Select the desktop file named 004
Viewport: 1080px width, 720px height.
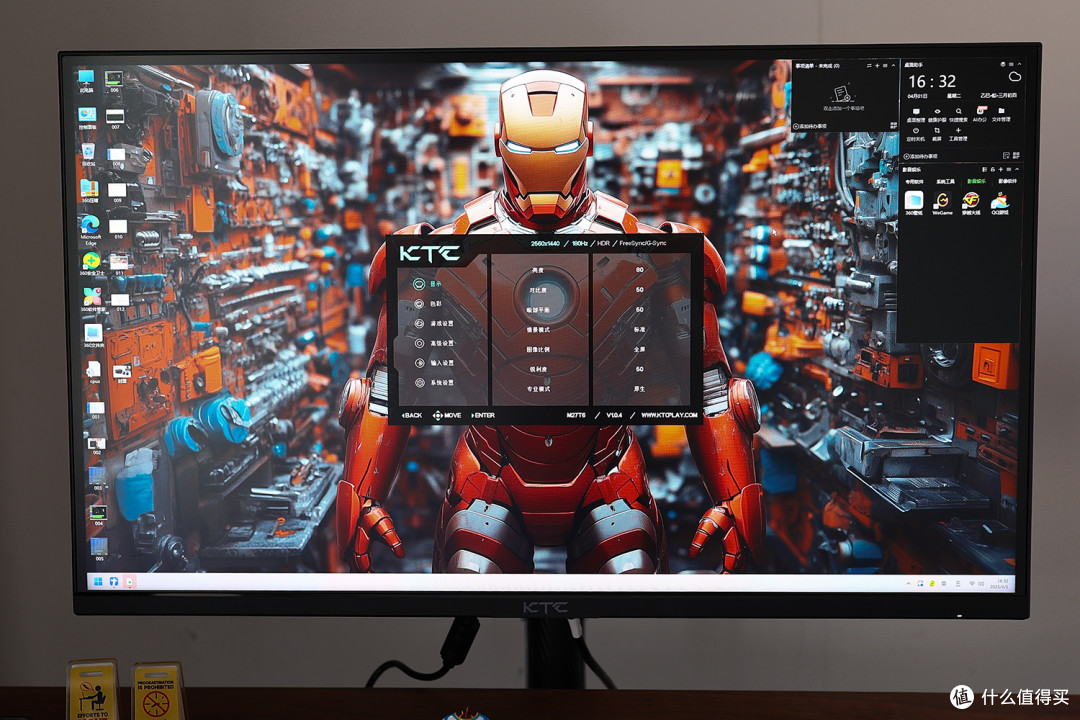[x=98, y=516]
